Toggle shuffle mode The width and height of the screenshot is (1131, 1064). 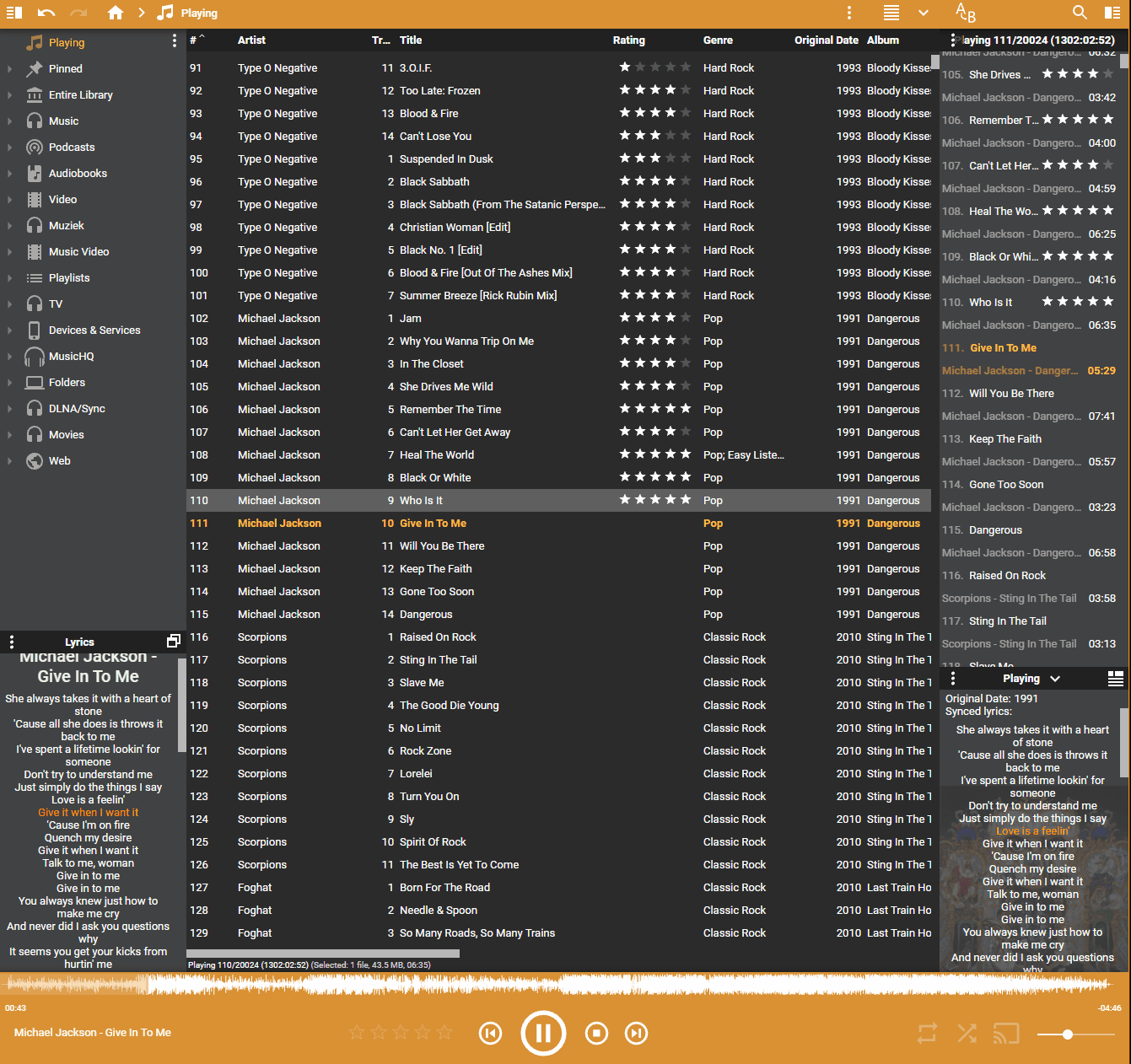[x=967, y=1034]
